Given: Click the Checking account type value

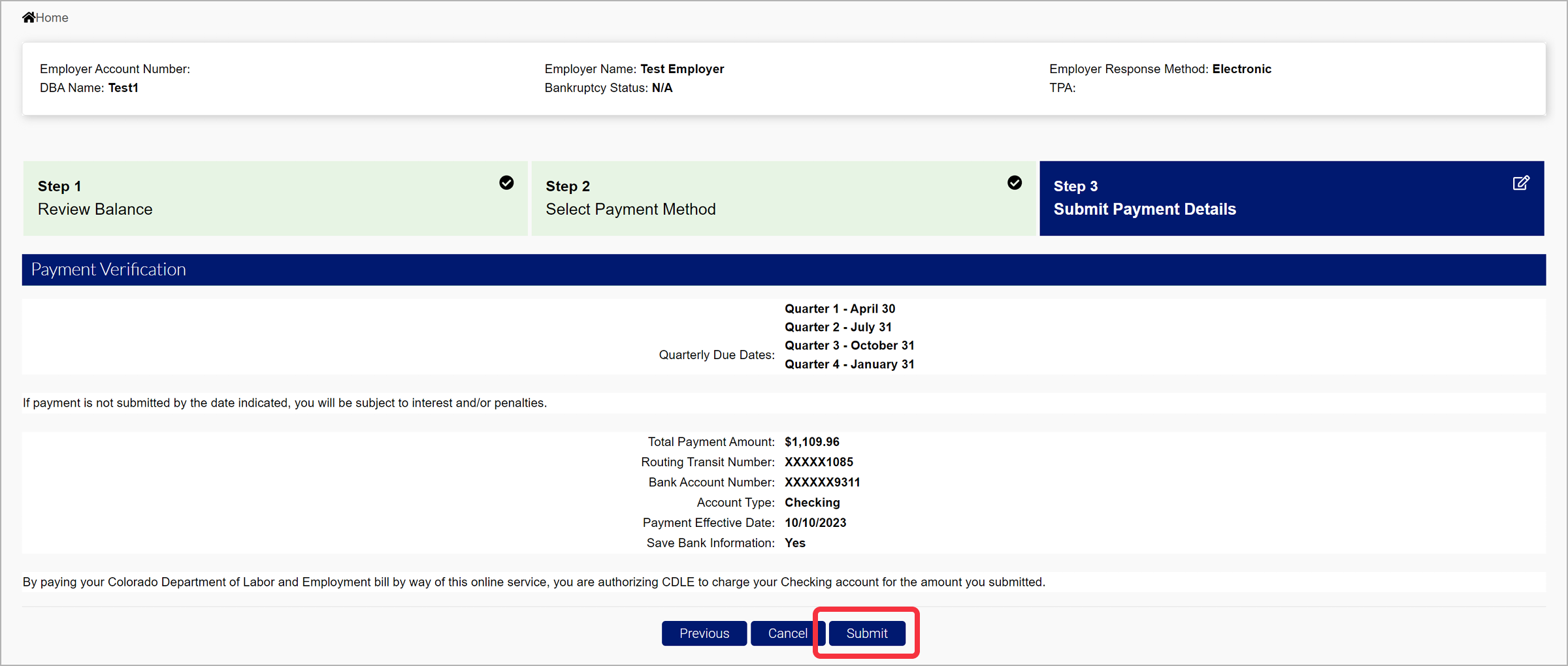Looking at the screenshot, I should (x=812, y=502).
